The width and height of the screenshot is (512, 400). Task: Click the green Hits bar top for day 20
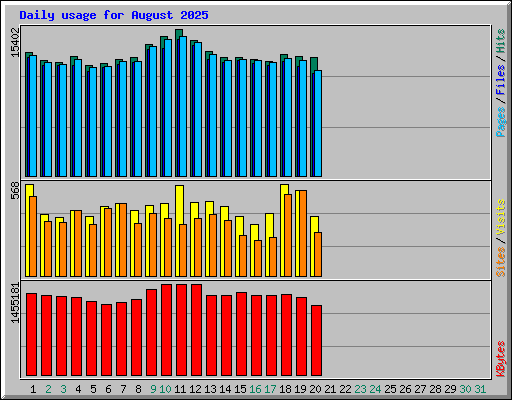(314, 63)
